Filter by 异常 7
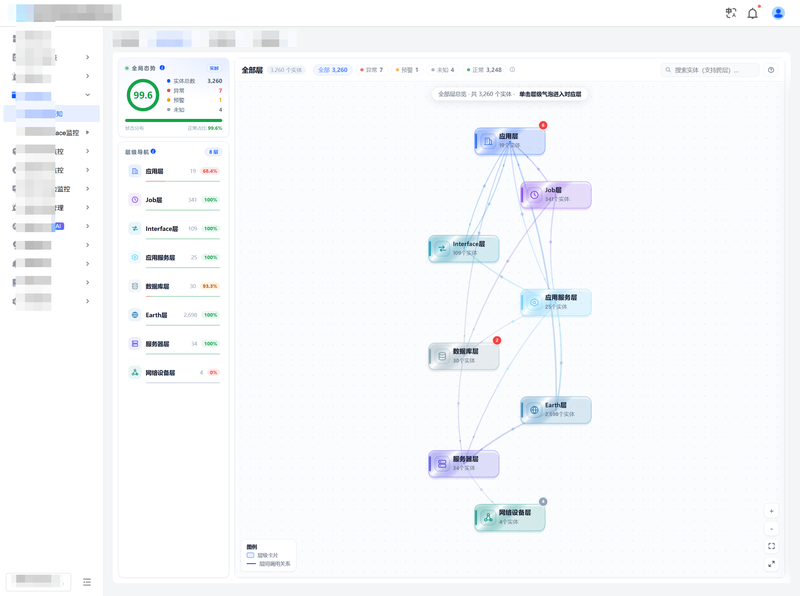The width and height of the screenshot is (800, 596). click(371, 70)
